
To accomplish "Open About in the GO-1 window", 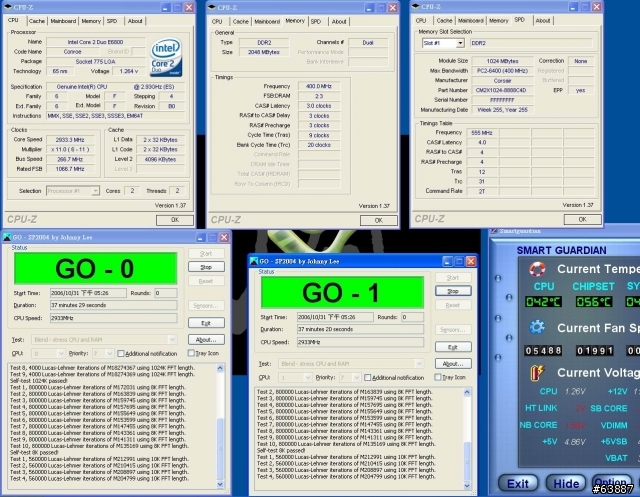I will (453, 364).
